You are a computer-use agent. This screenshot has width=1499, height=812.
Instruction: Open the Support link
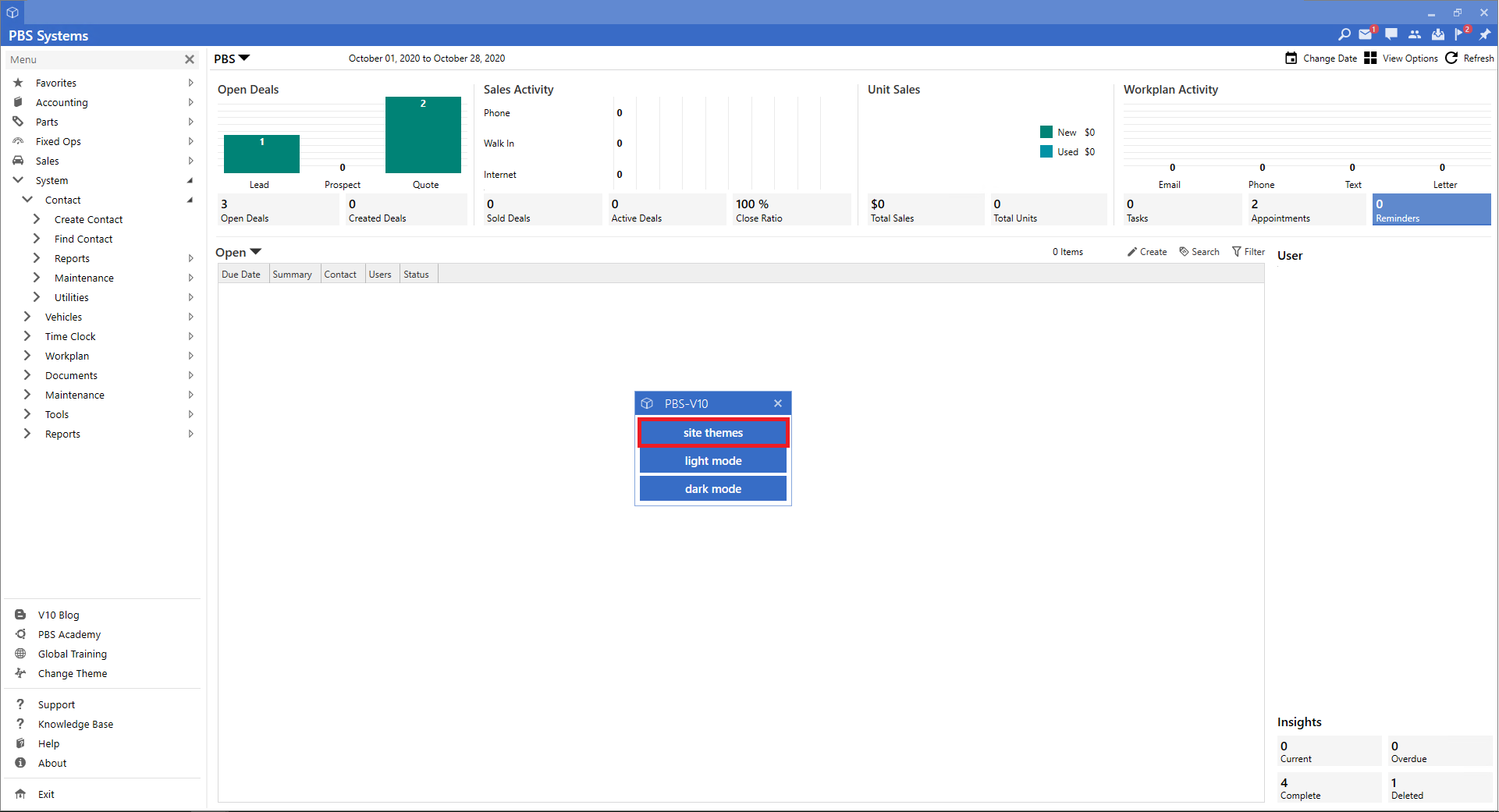click(x=56, y=705)
